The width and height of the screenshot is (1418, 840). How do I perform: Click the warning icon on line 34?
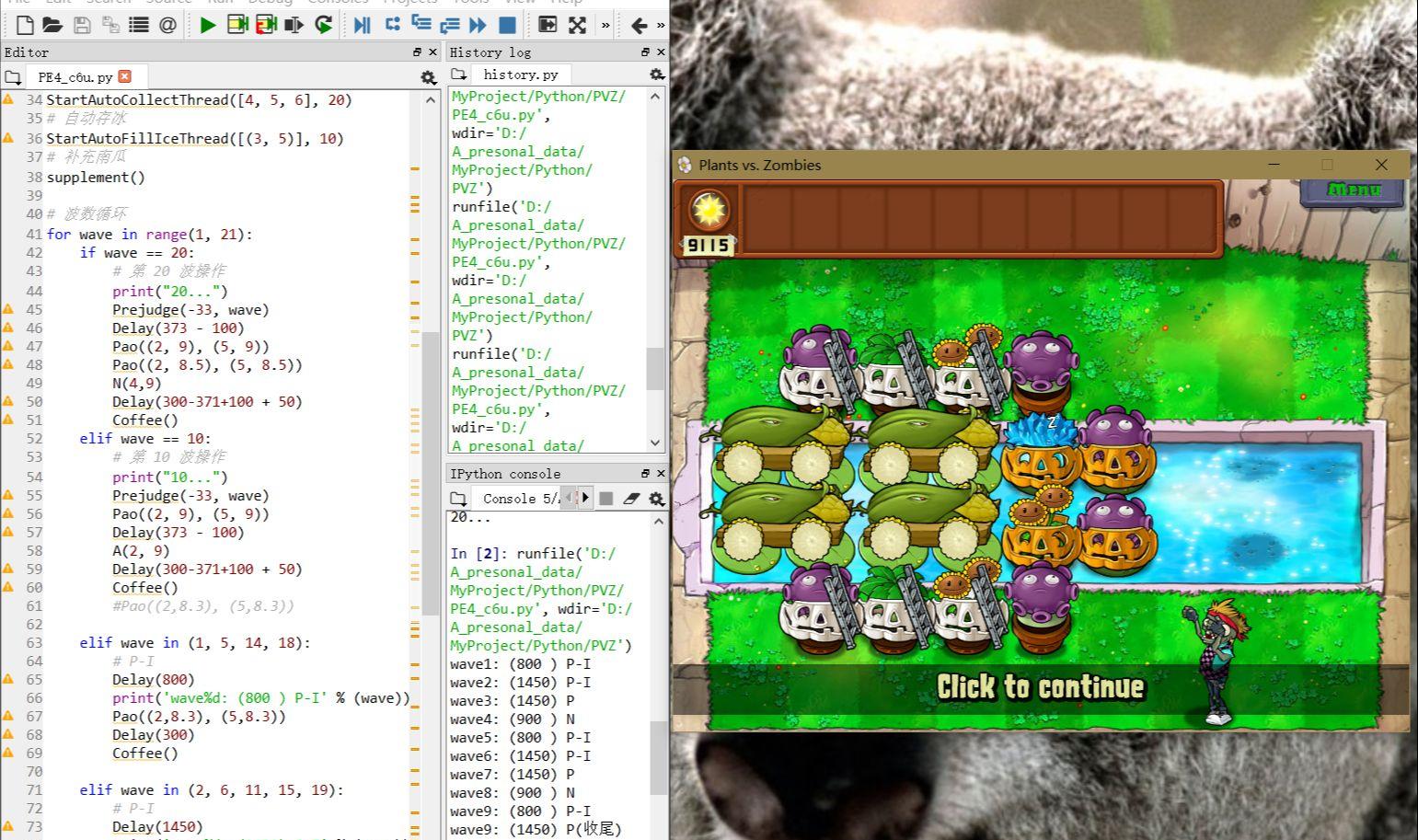coord(8,99)
